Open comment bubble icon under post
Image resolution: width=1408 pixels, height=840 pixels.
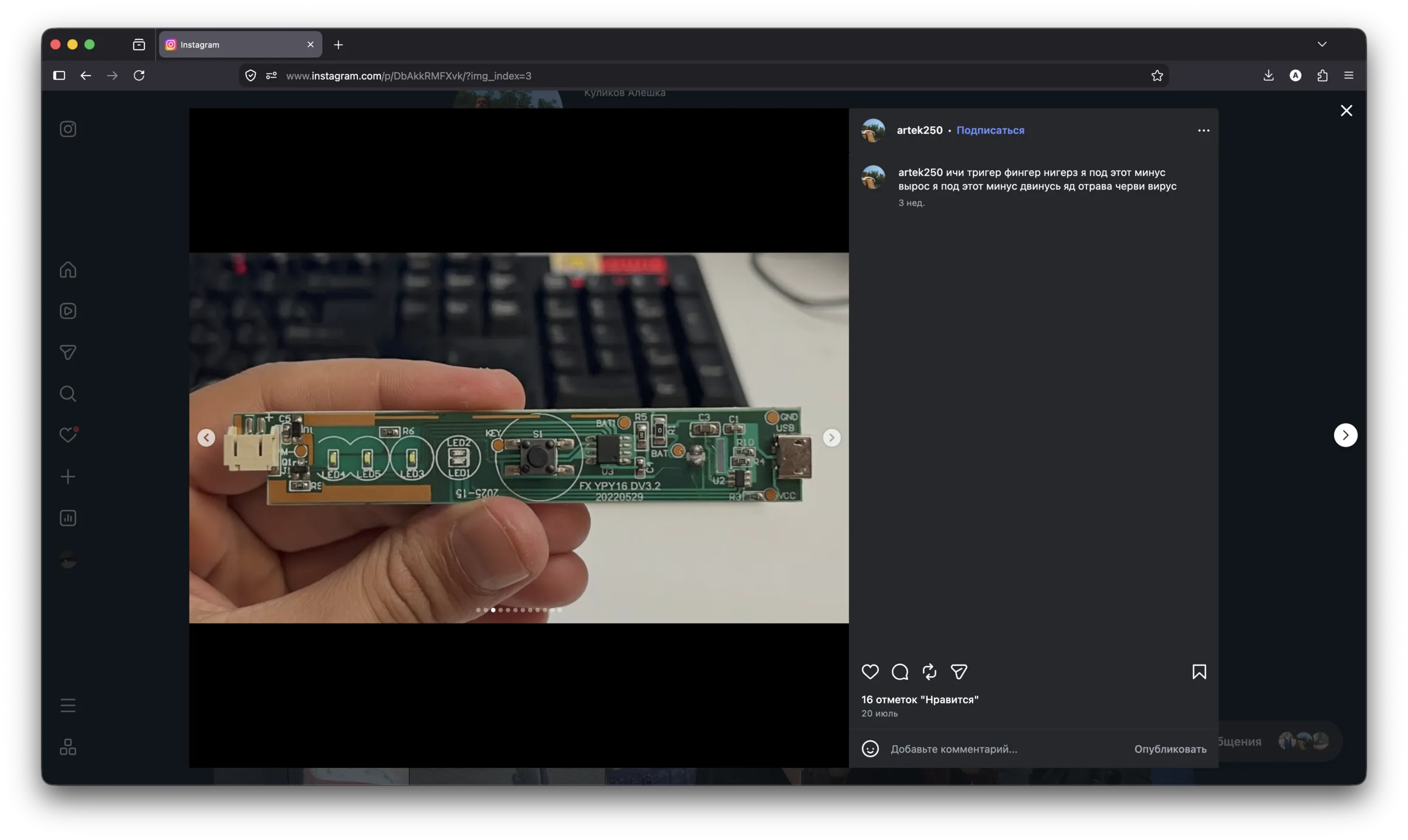[900, 672]
